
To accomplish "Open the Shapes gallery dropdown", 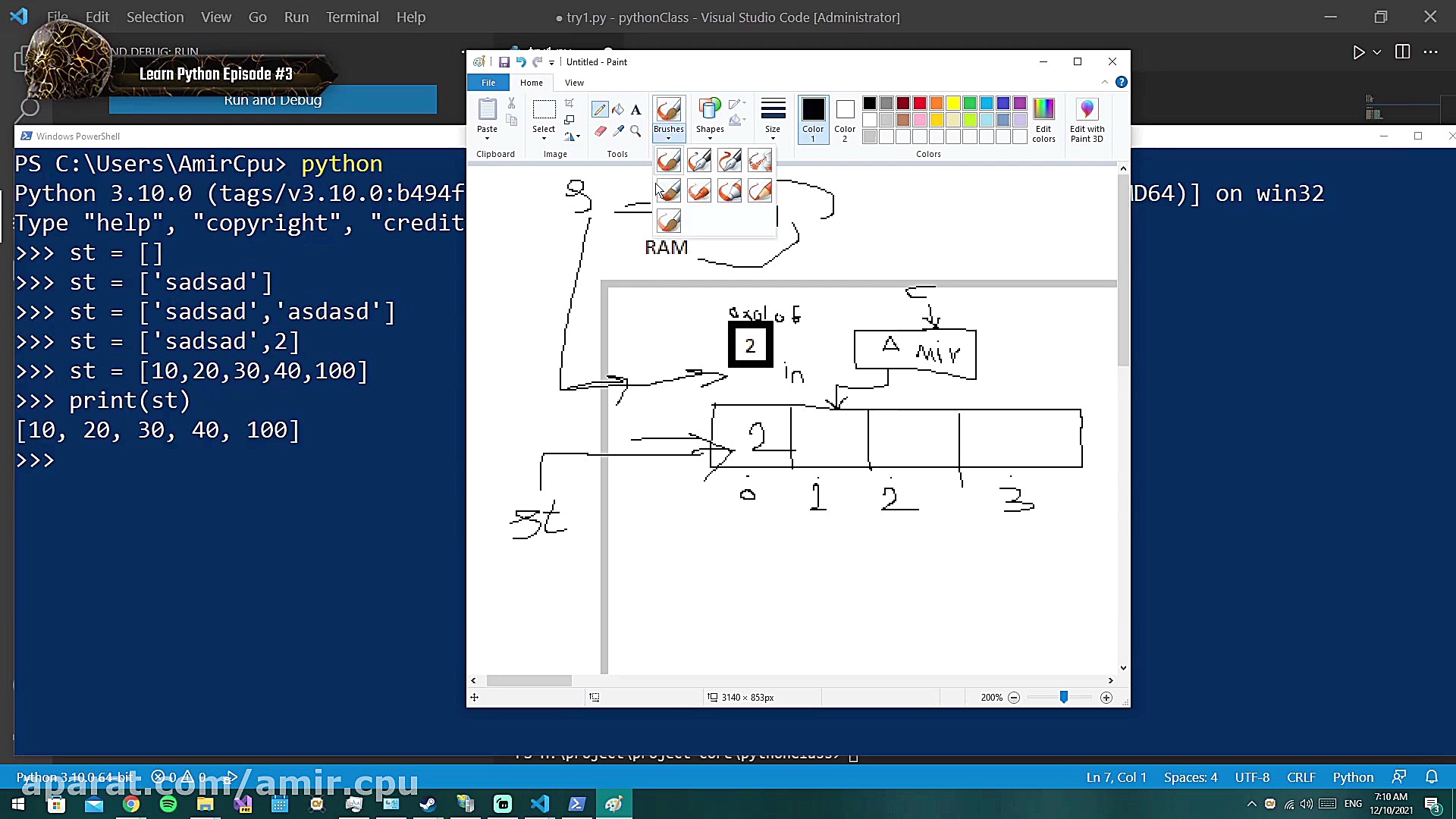I will (710, 138).
